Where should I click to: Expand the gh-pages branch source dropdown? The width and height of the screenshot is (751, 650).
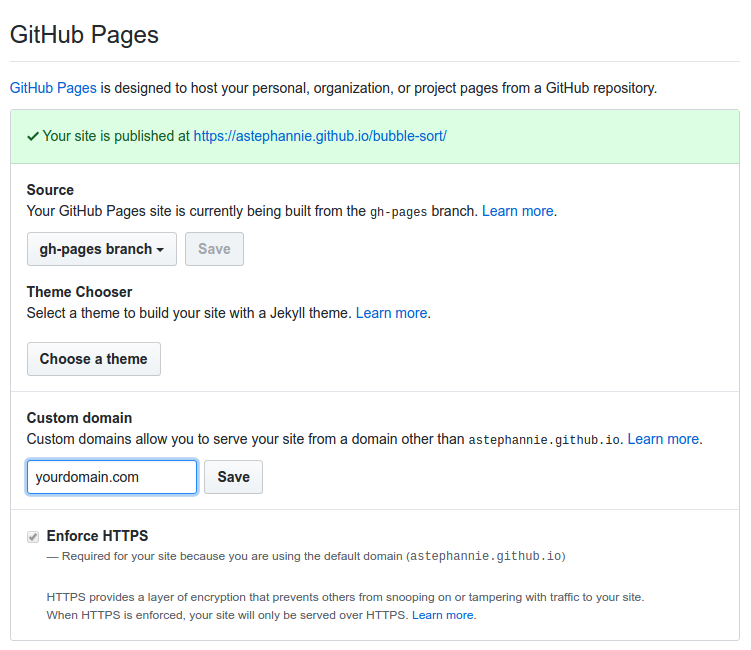102,249
